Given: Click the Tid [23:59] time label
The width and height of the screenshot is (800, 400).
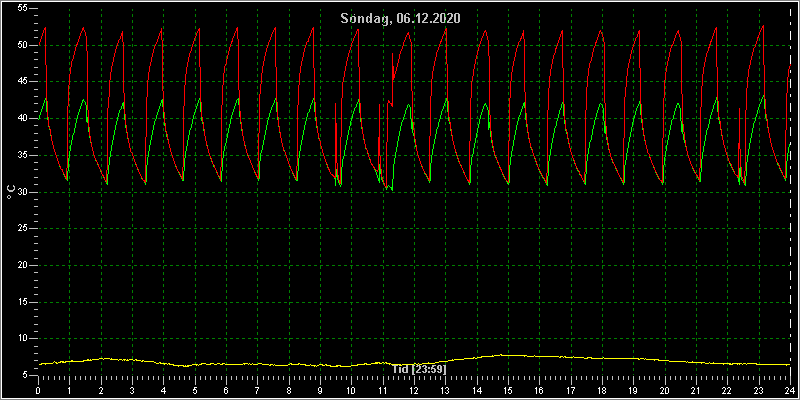Looking at the screenshot, I should (x=419, y=368).
